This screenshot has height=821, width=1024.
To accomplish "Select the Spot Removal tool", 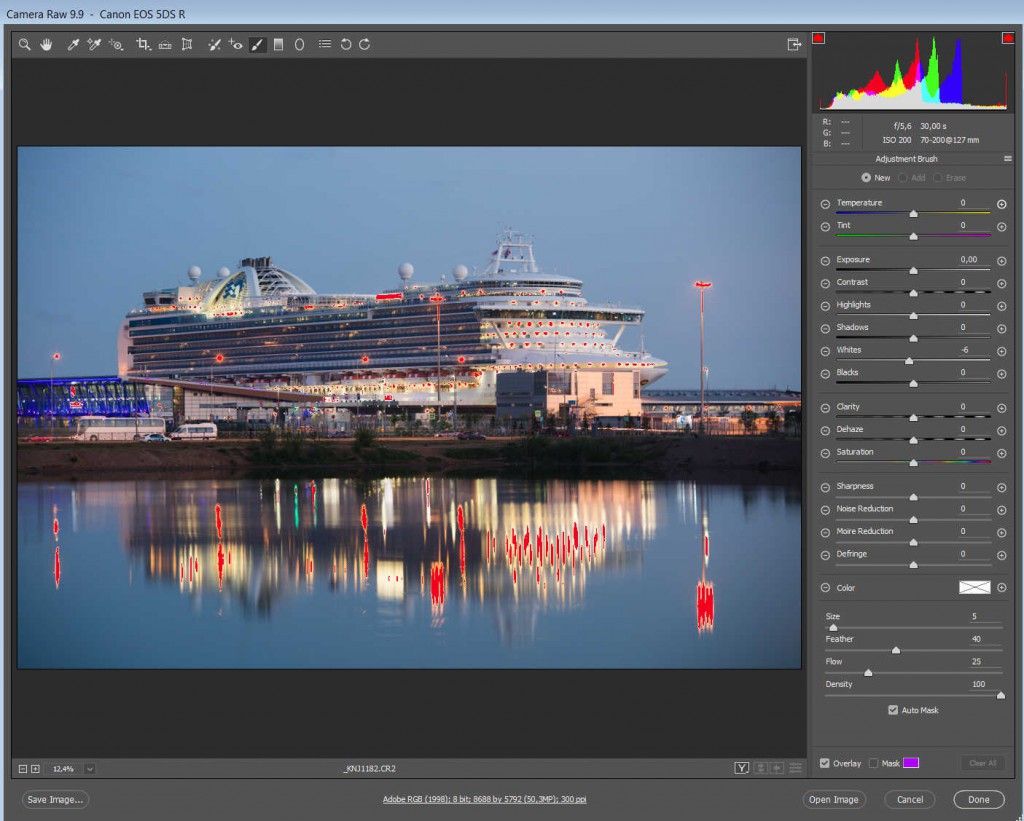I will pos(213,45).
